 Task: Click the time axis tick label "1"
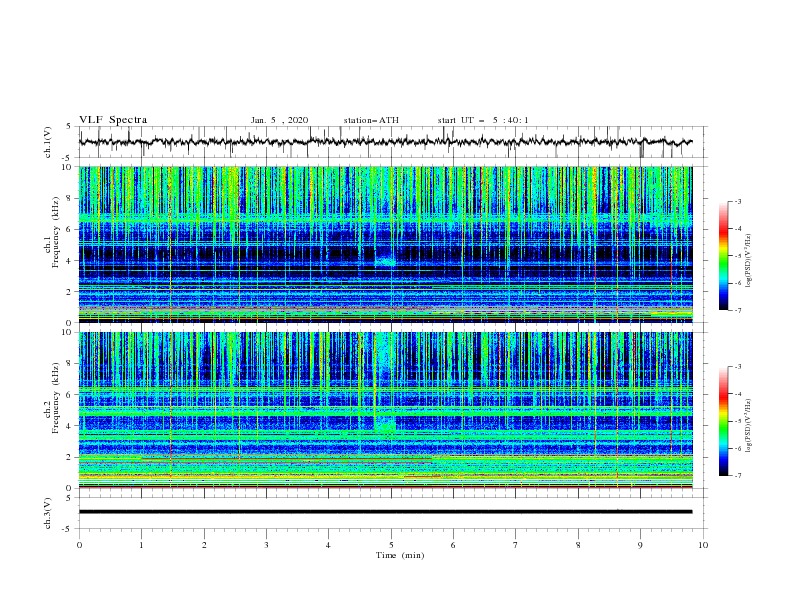point(141,545)
